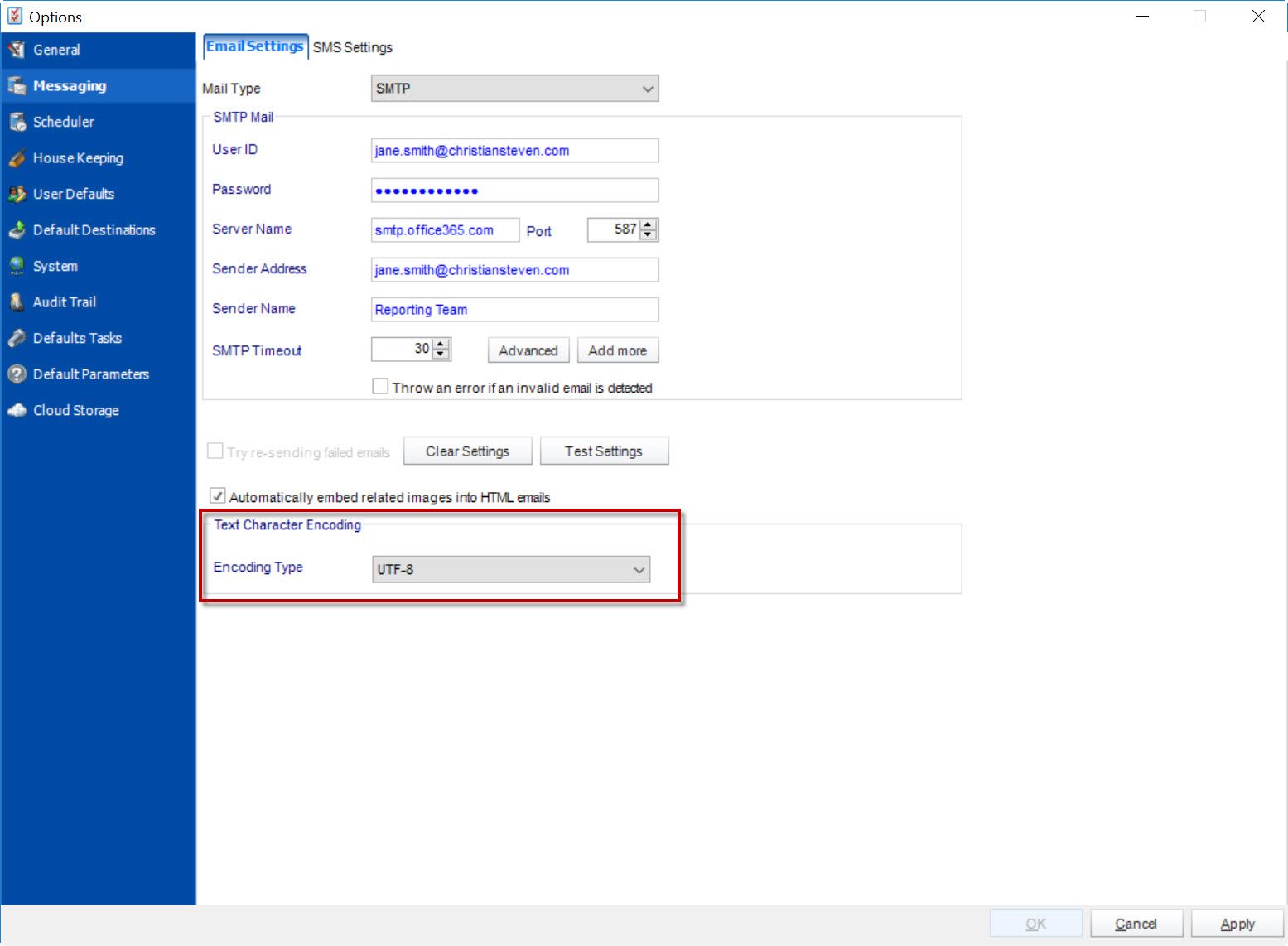The width and height of the screenshot is (1288, 946).
Task: Open the Audit Trail section
Action: [x=65, y=302]
